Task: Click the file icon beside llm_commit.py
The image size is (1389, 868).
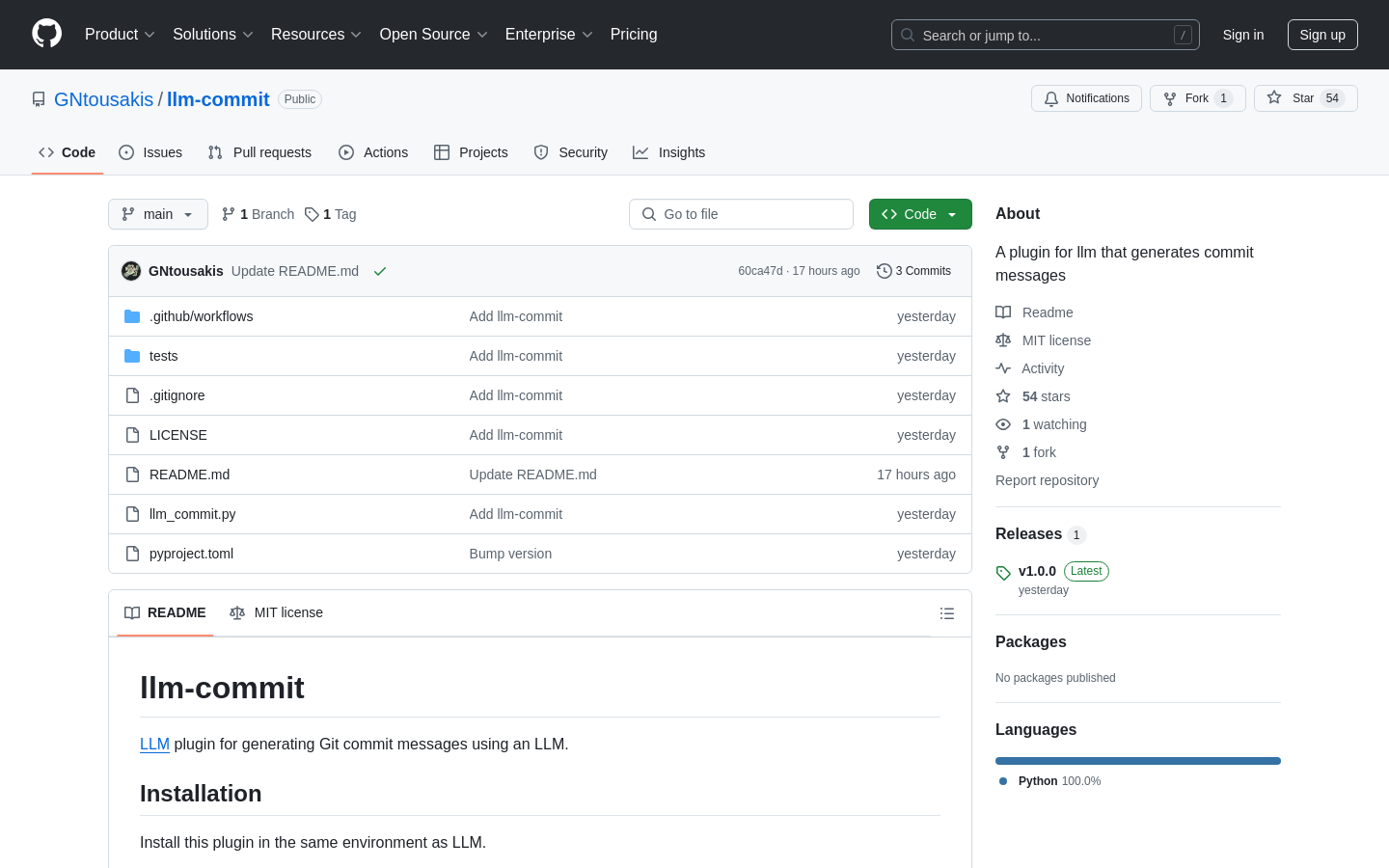Action: coord(132,514)
